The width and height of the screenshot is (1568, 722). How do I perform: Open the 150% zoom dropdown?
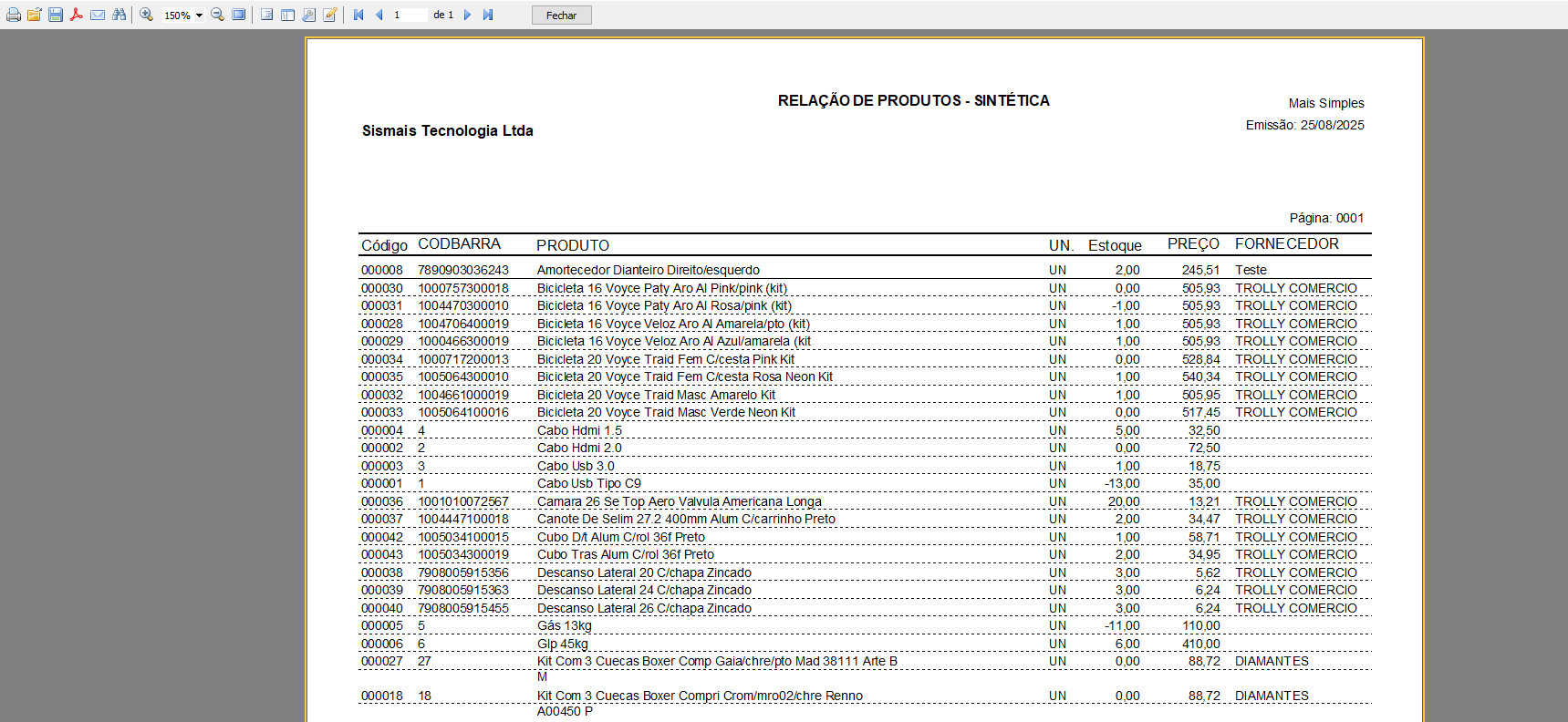pyautogui.click(x=199, y=15)
